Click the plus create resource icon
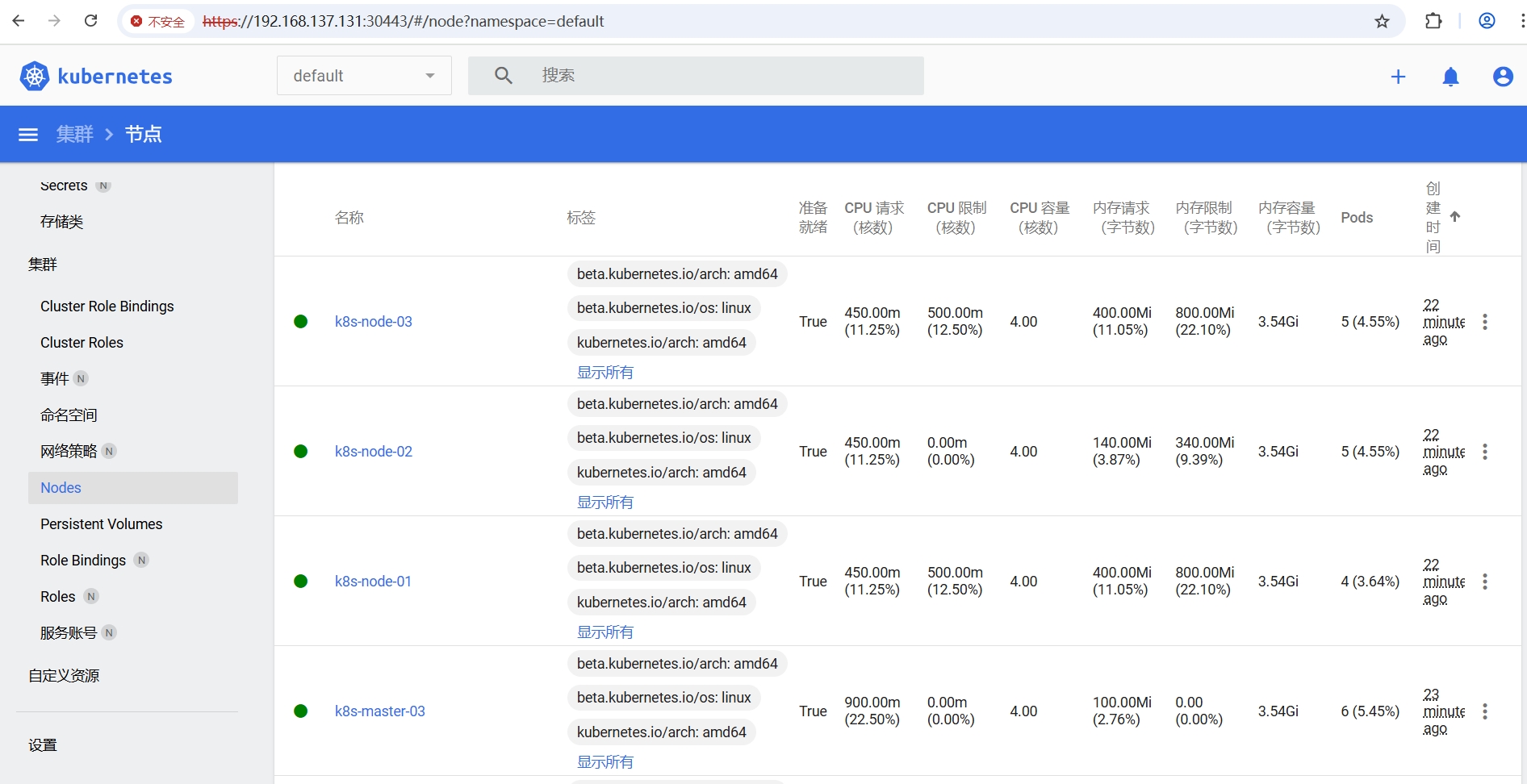Viewport: 1527px width, 784px height. tap(1398, 77)
